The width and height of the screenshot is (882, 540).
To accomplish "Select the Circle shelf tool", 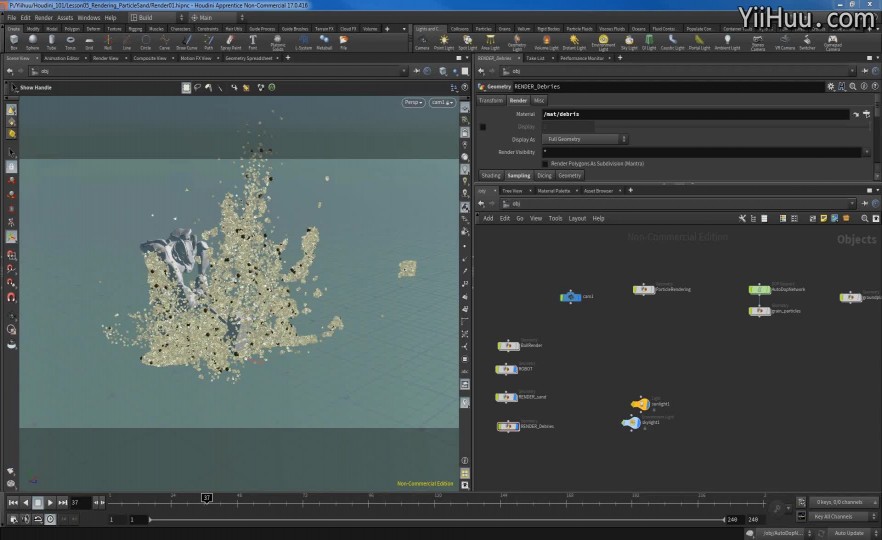I will [146, 42].
